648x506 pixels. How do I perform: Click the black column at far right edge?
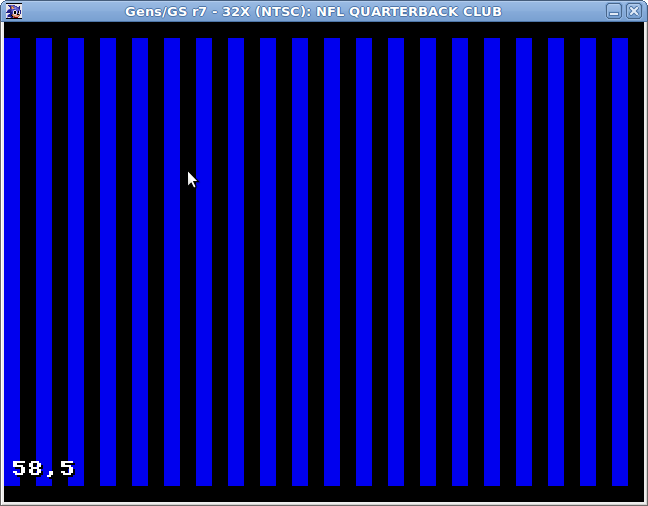coord(635,260)
